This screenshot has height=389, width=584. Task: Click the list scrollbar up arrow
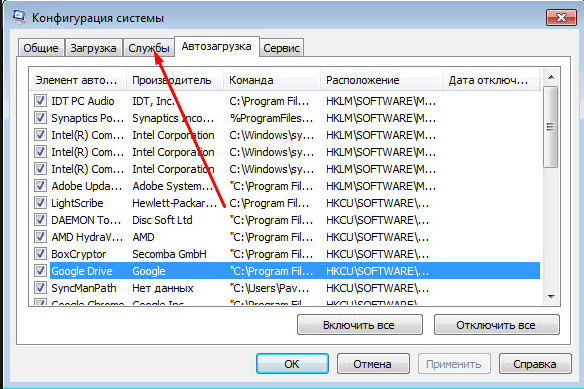(x=551, y=77)
